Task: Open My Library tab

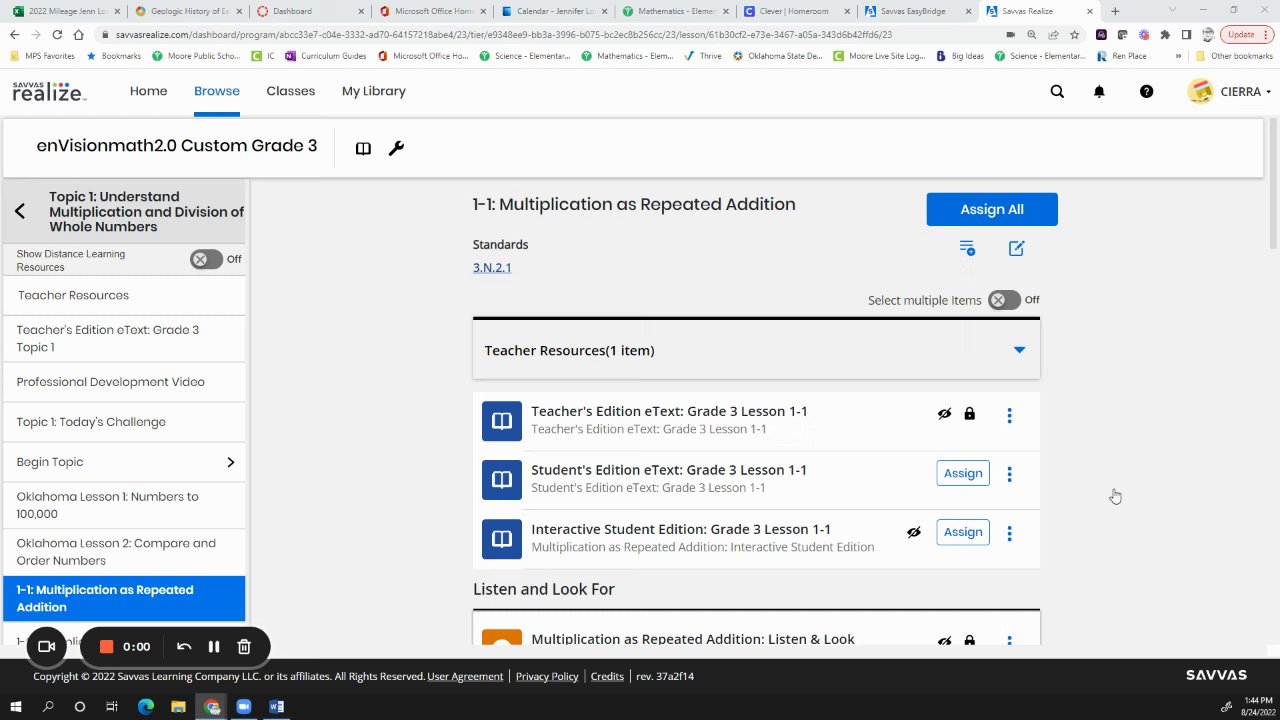Action: pos(374,91)
